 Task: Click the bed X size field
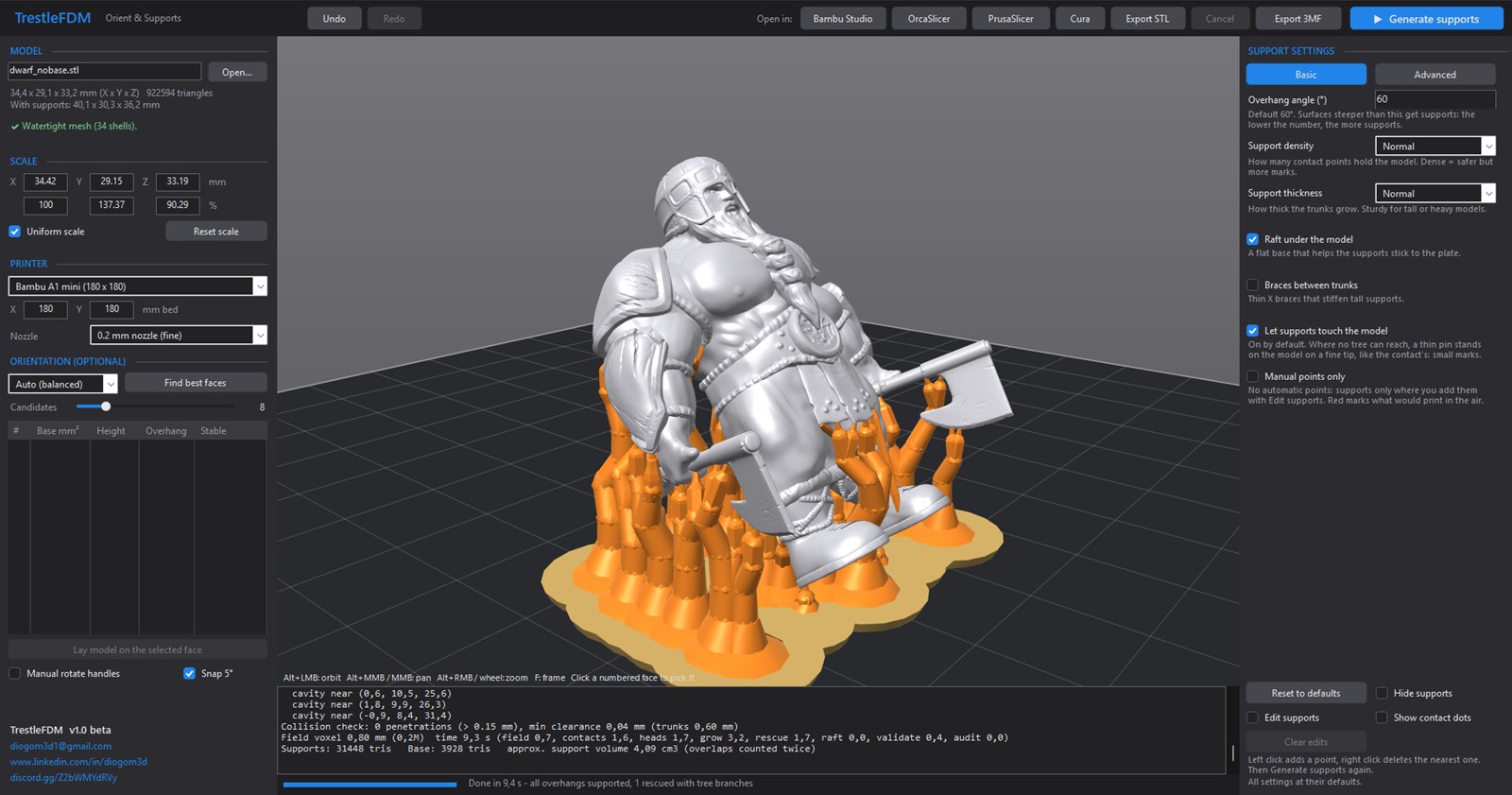[x=45, y=309]
